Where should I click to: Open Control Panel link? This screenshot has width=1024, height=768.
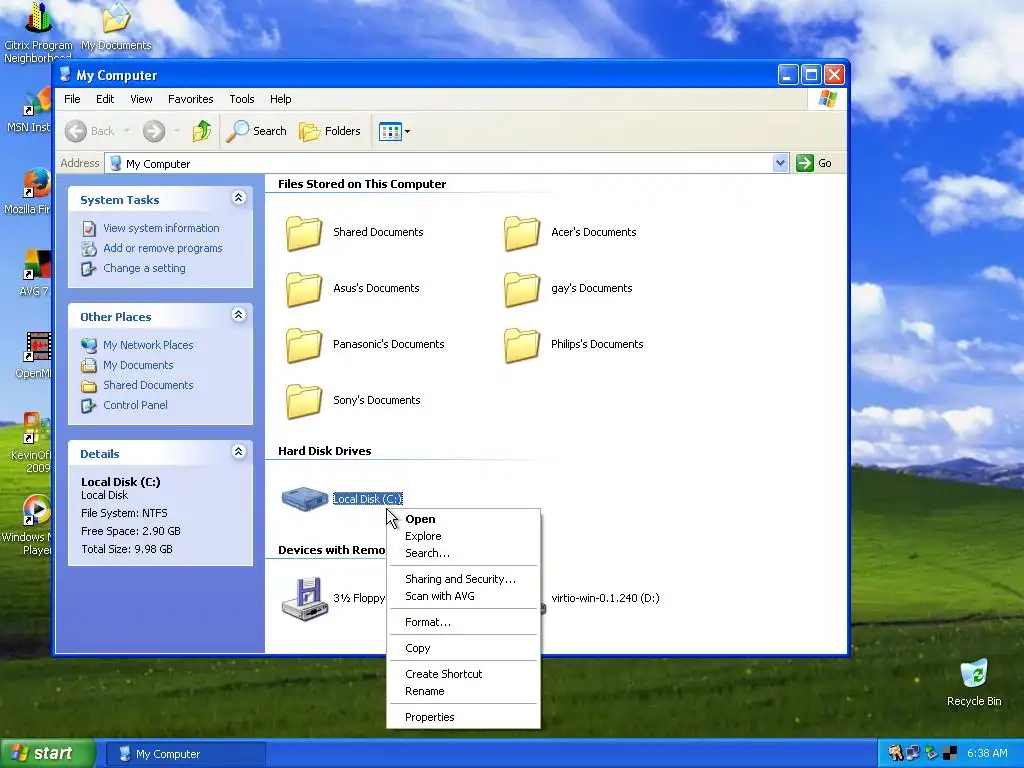[x=135, y=405]
